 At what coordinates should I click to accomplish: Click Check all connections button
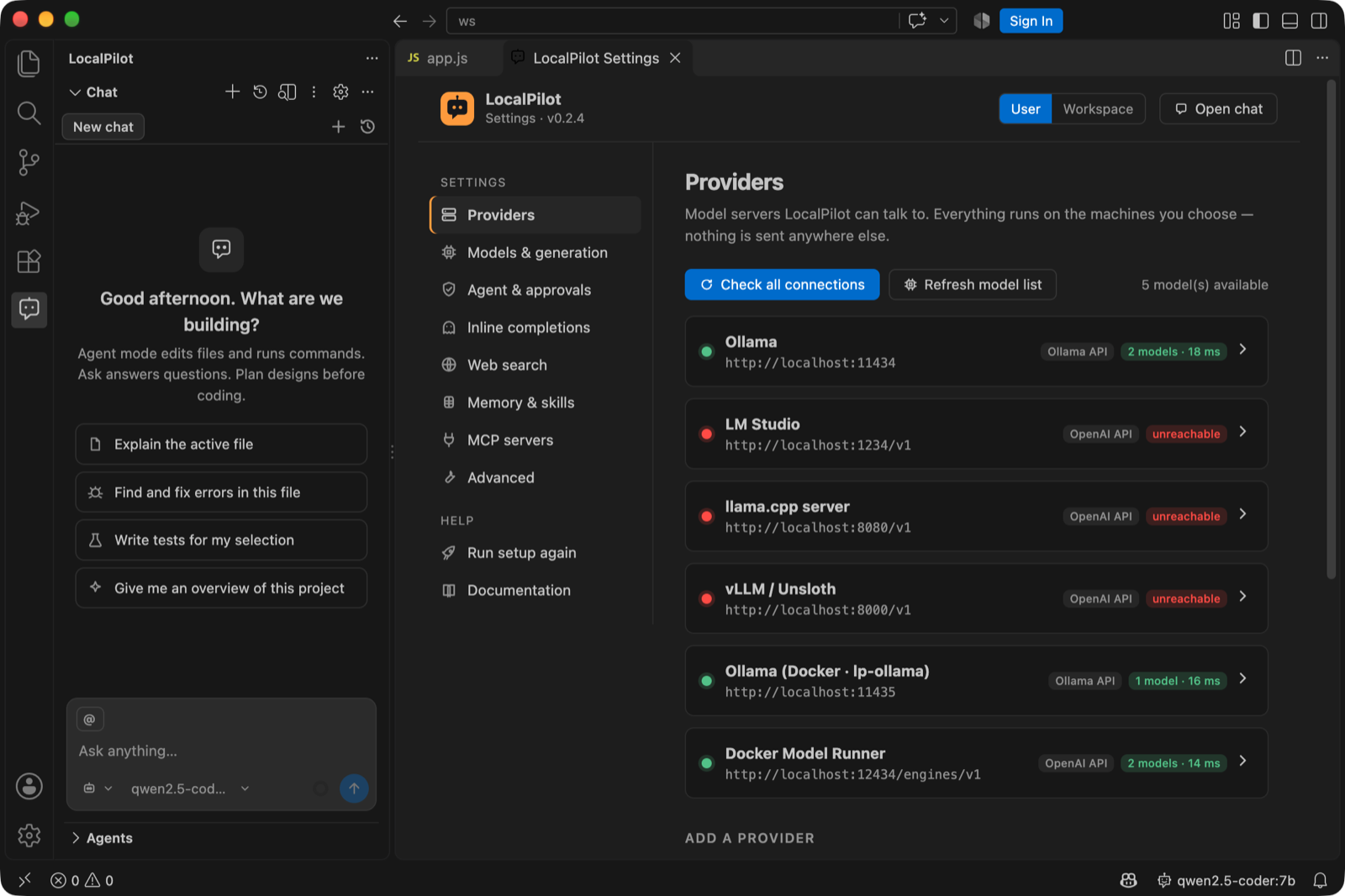point(782,285)
